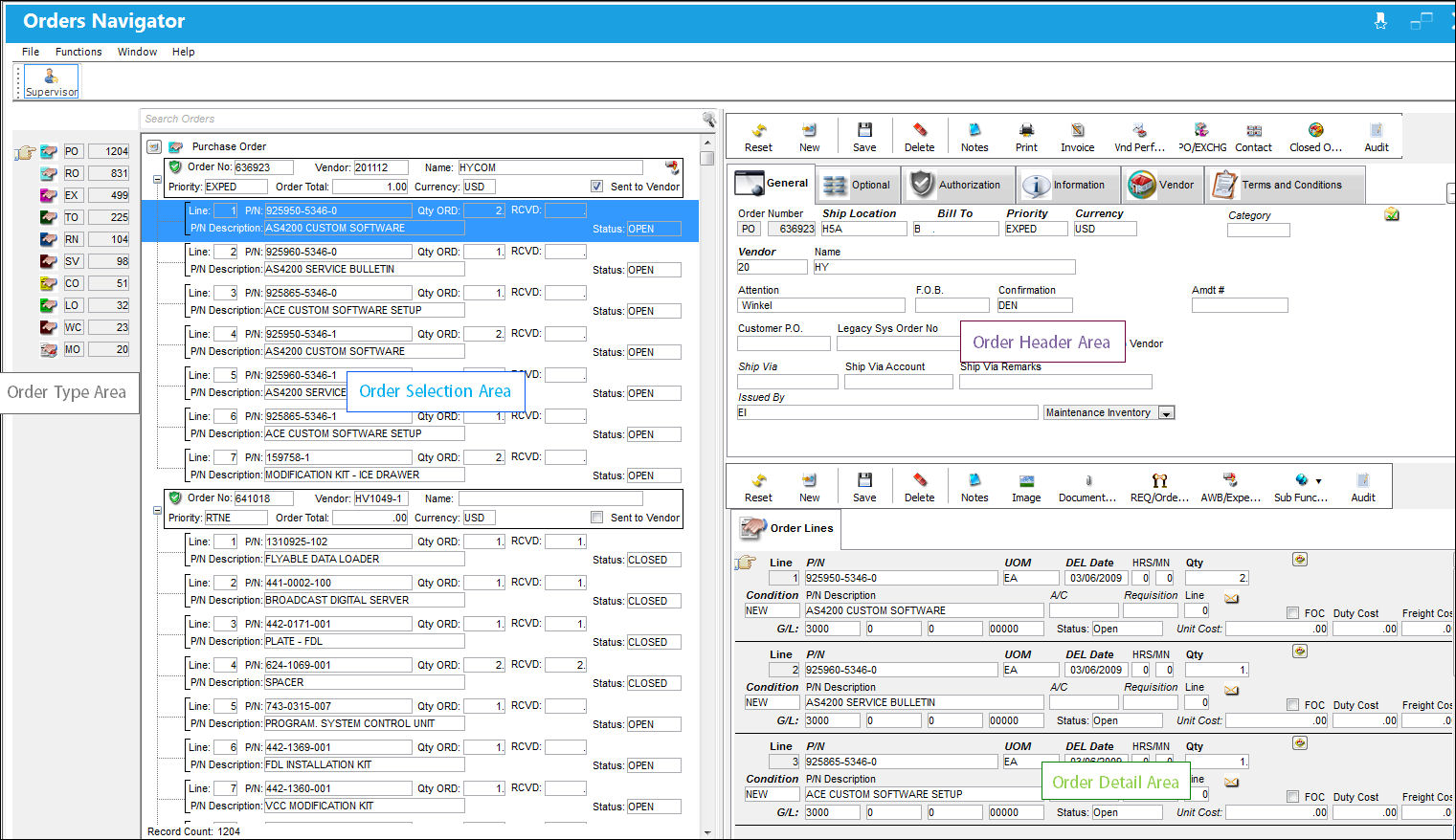
Task: Select the MO order type icon
Action: (49, 349)
